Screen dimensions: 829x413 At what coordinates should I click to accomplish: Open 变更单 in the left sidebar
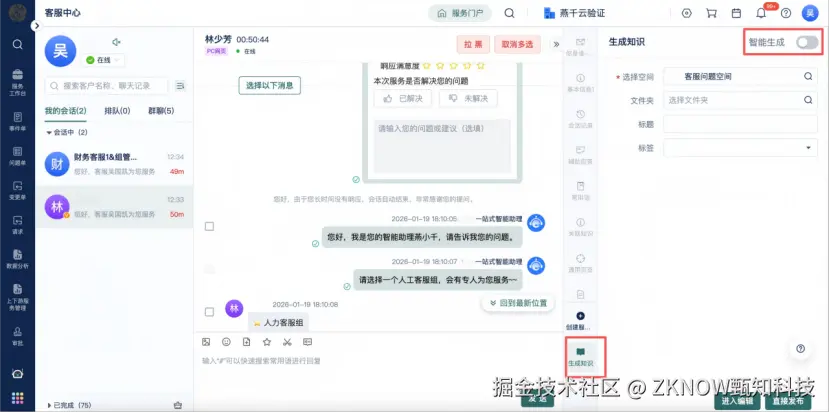click(x=17, y=190)
